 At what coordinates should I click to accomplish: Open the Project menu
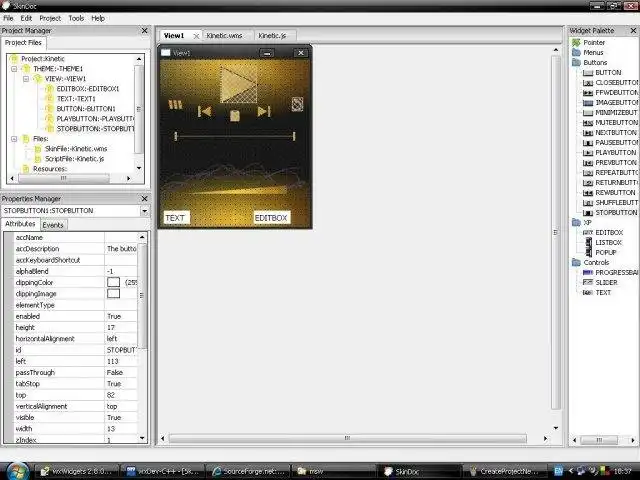(x=50, y=18)
